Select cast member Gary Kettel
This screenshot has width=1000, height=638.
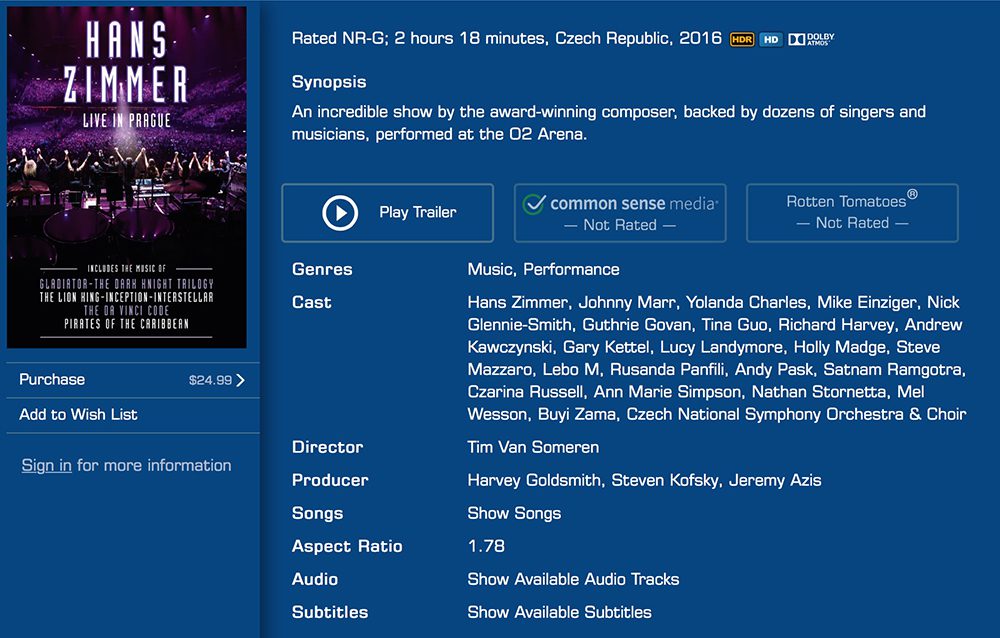606,347
